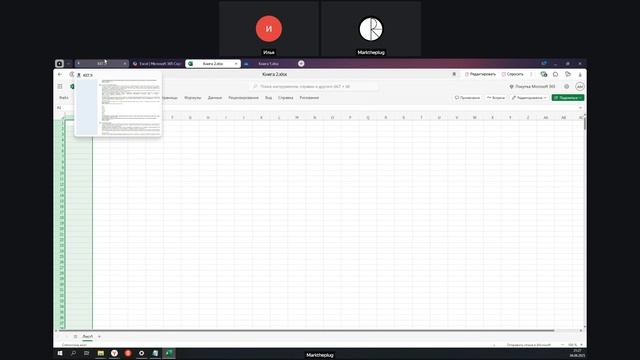Close the Книга 2.xlsx browser tab
The image size is (640, 360).
coord(236,64)
